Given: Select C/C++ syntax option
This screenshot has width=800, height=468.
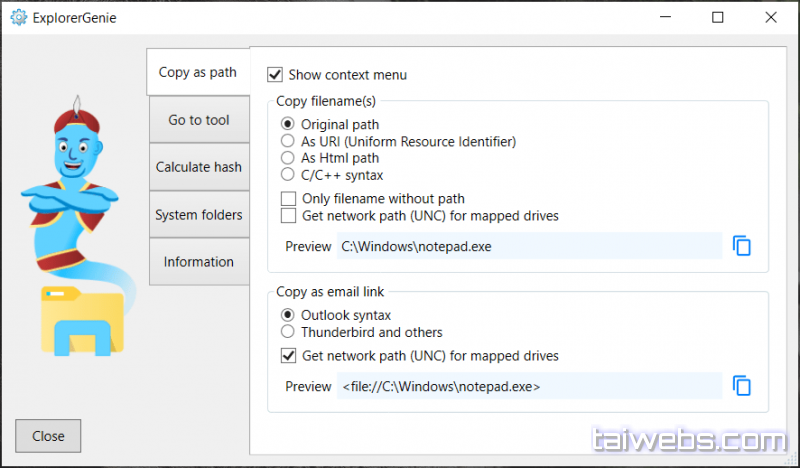Looking at the screenshot, I should tap(288, 175).
